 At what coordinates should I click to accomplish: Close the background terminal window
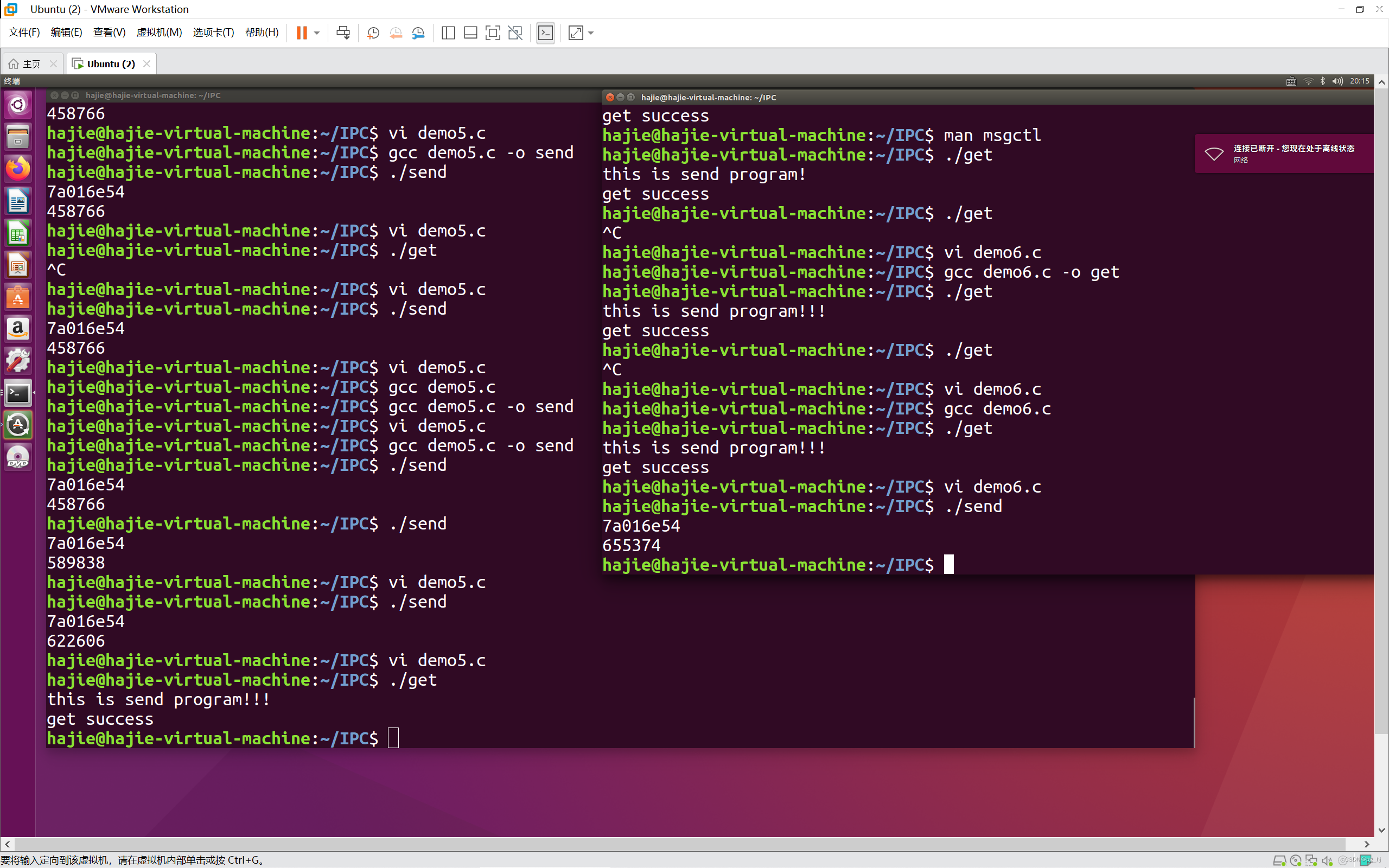pos(54,95)
